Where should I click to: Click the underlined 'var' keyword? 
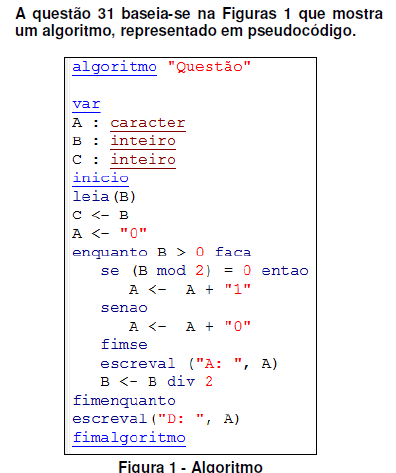86,105
